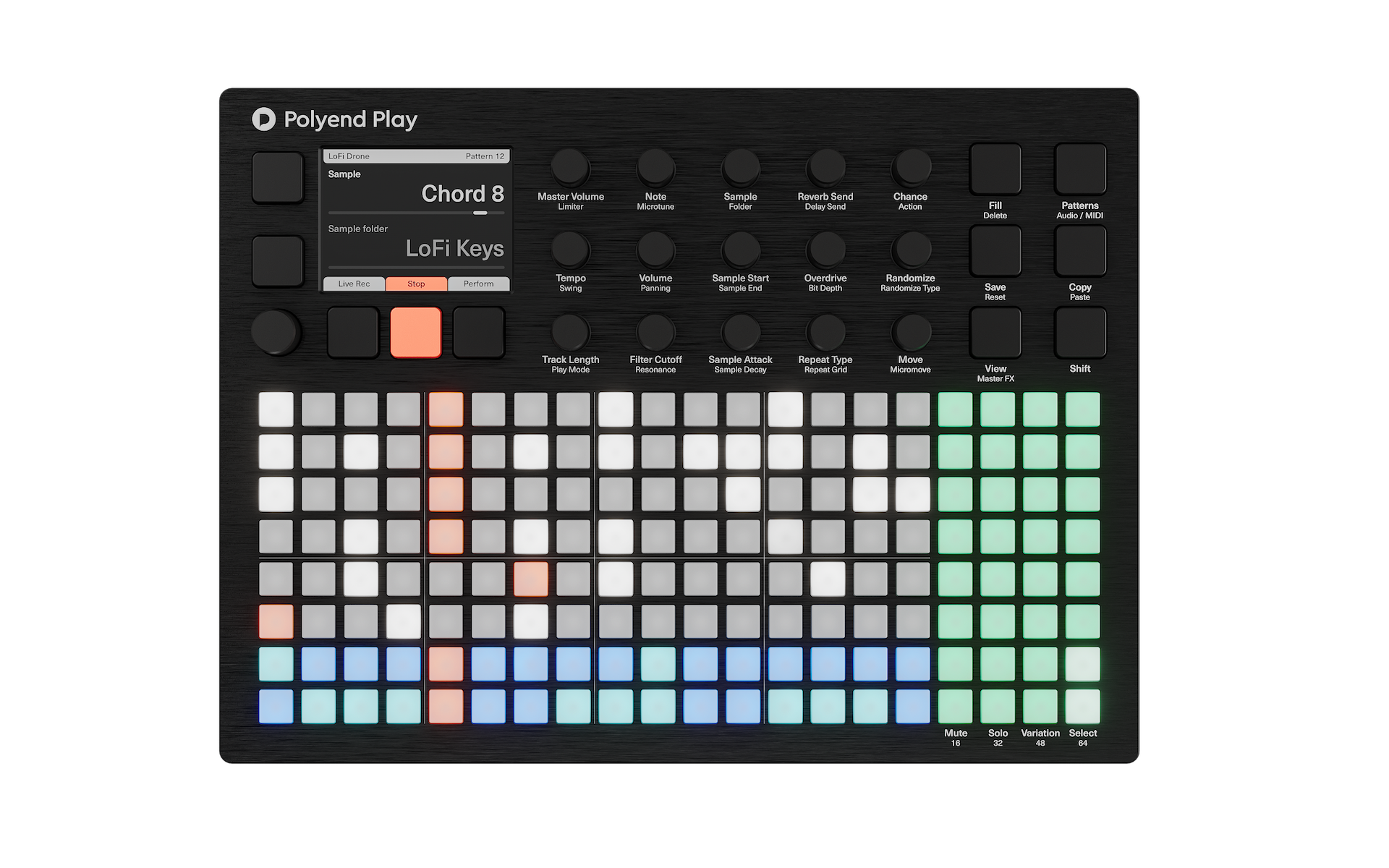This screenshot has height=868, width=1389.
Task: Click the Chord 8 sample field
Action: click(x=462, y=193)
